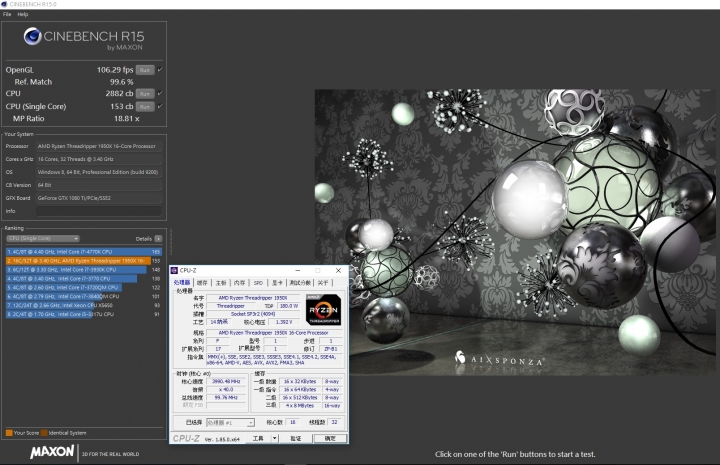Click the 99.6 % Ref. Match value
The image size is (720, 465).
pos(121,82)
